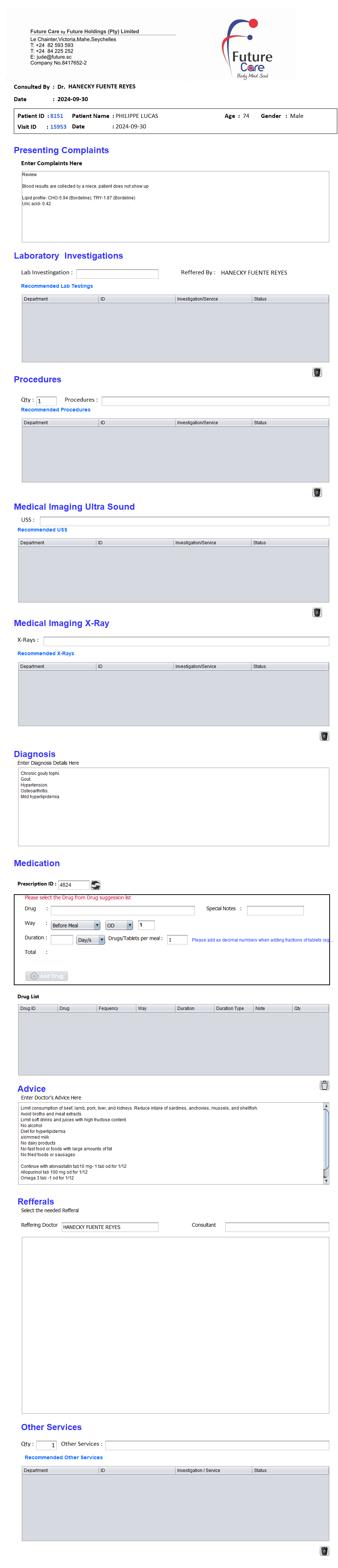The width and height of the screenshot is (338, 1568).
Task: Focus the Drug name input field
Action: coord(122,911)
